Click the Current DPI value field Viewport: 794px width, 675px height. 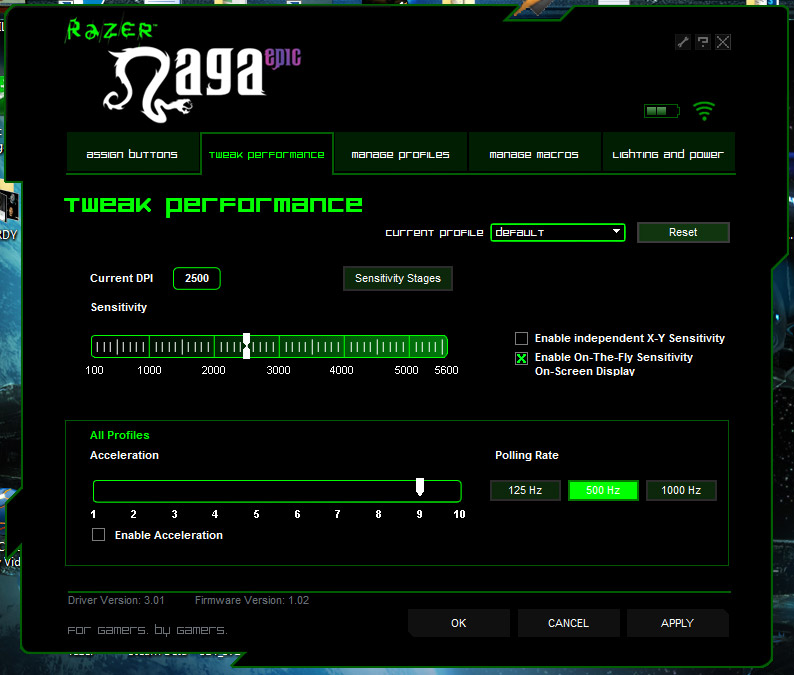pyautogui.click(x=197, y=278)
